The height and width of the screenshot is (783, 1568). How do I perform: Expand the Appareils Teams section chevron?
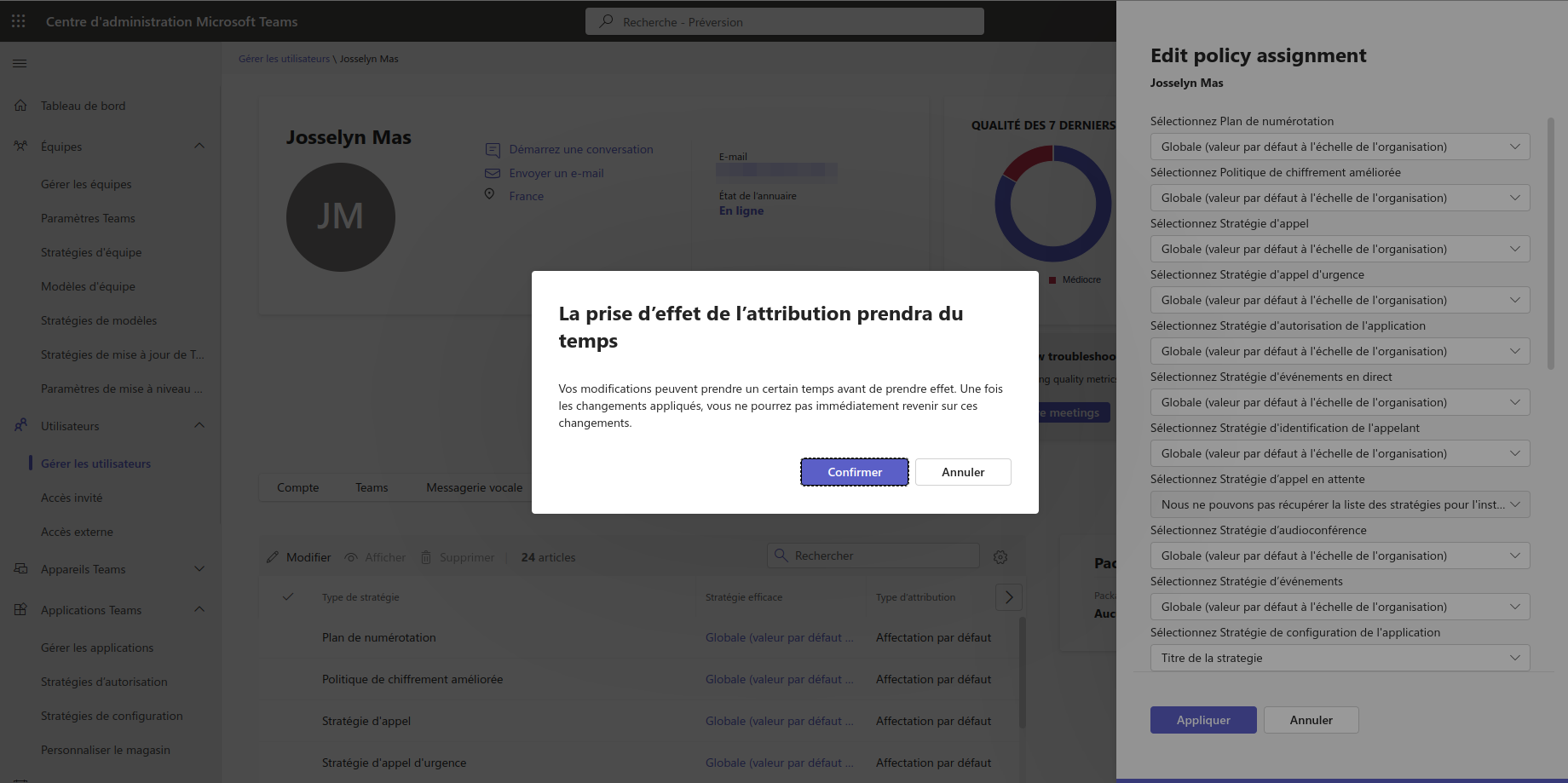click(199, 569)
